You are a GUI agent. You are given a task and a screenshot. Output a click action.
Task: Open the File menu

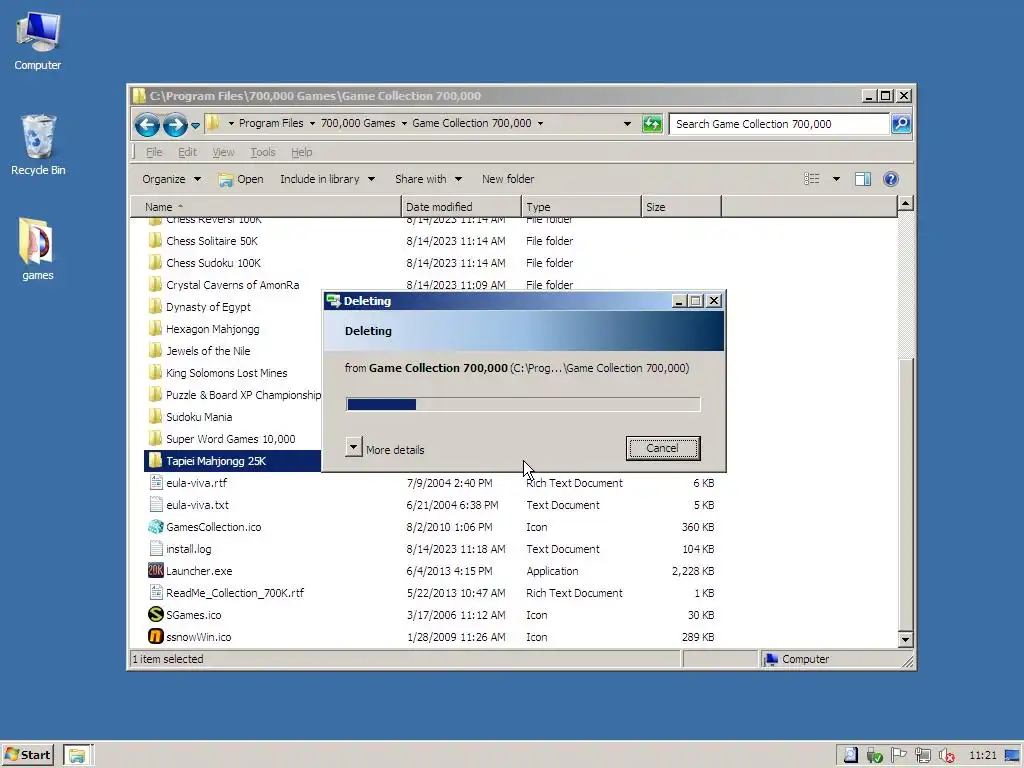tap(154, 152)
